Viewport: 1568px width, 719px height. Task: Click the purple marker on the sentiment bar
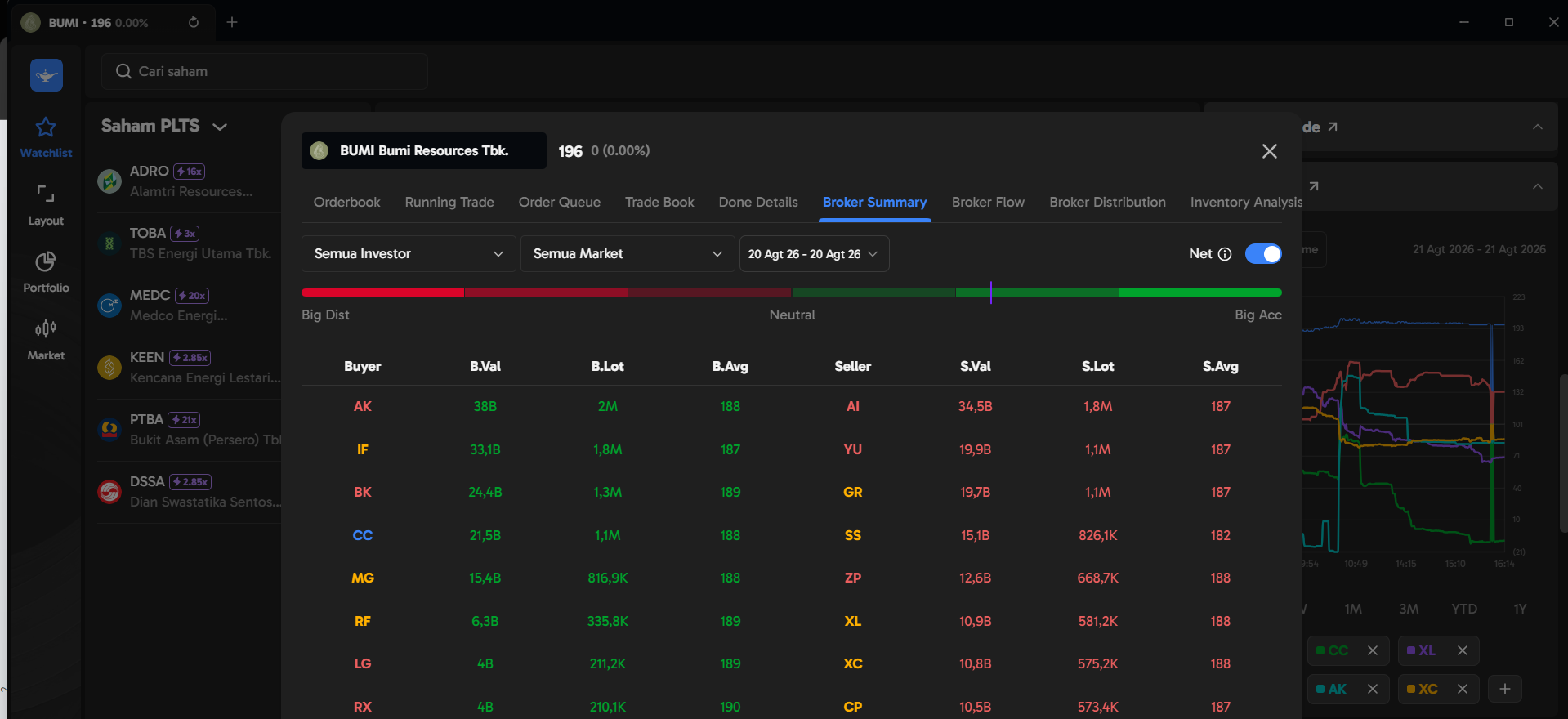990,293
